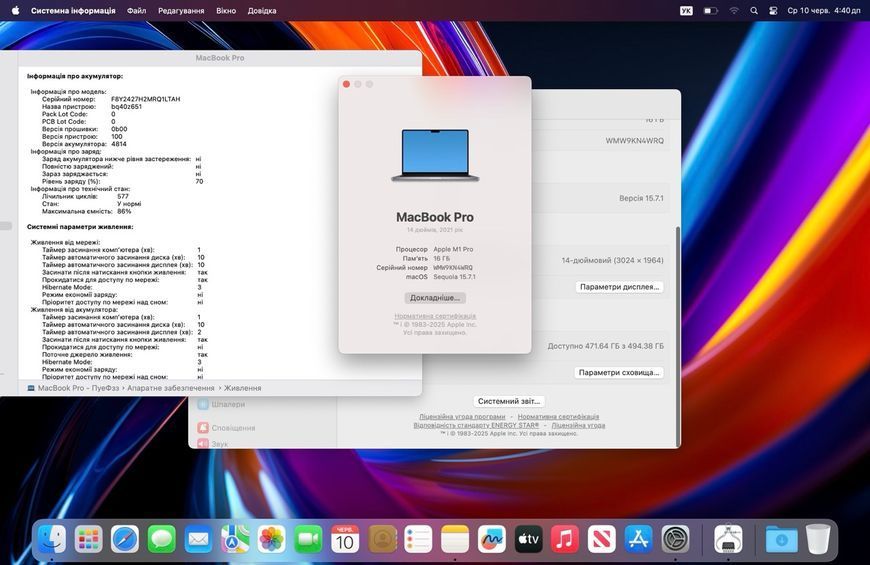The image size is (870, 565).
Task: Open Нормативна сертифікація link in About window
Action: tap(435, 316)
